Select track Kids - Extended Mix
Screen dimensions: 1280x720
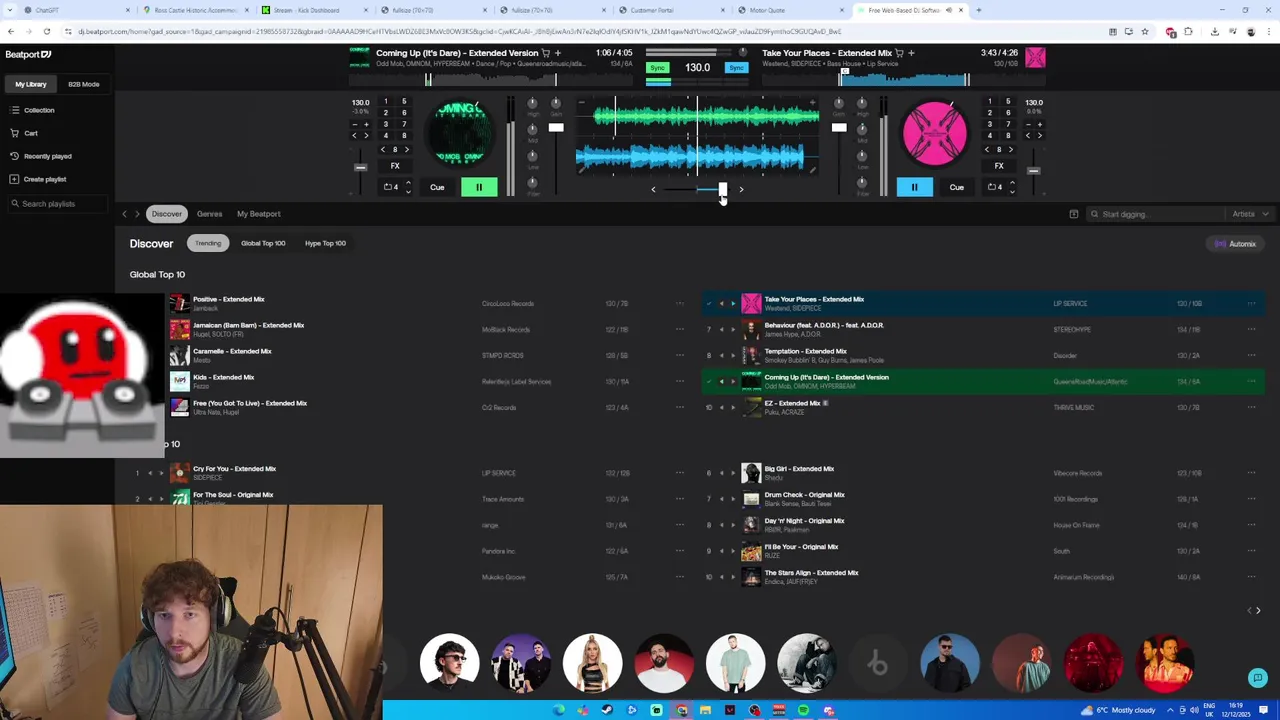(x=224, y=377)
